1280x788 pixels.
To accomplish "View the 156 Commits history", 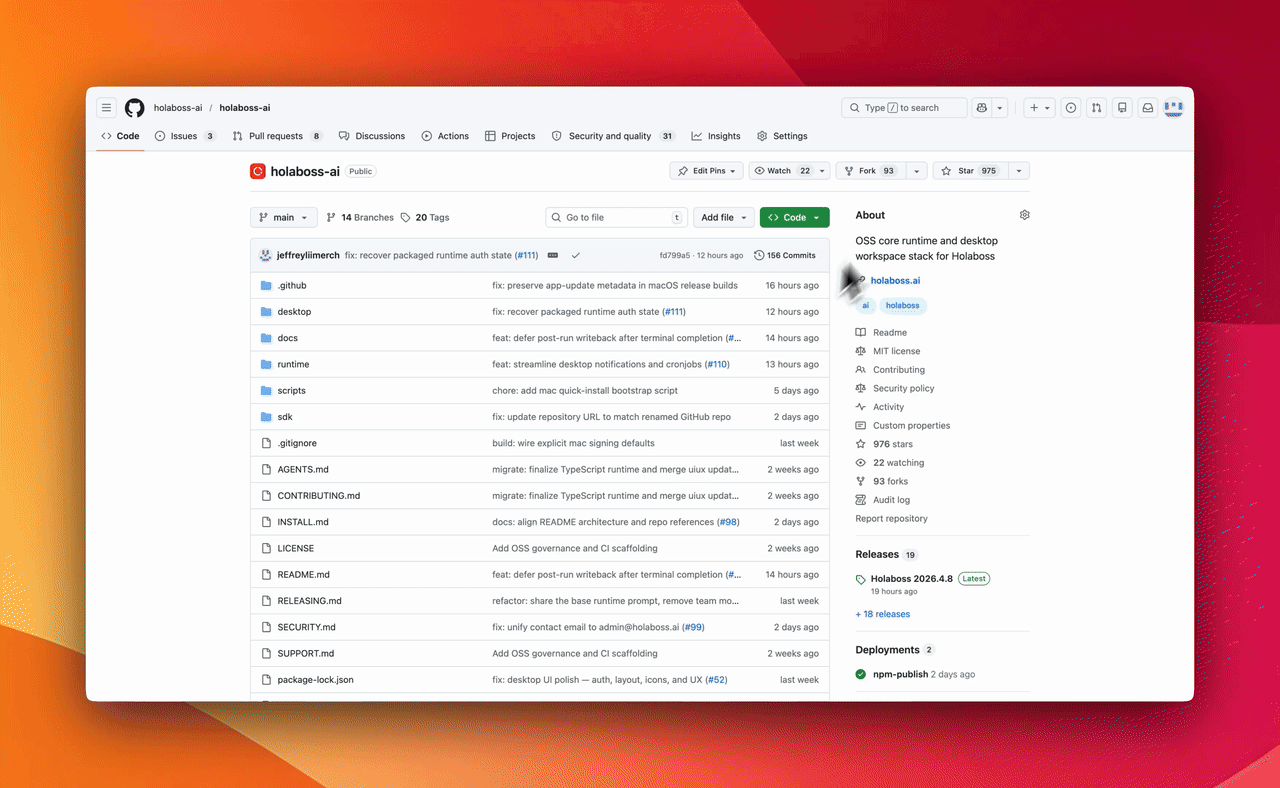I will (x=785, y=255).
